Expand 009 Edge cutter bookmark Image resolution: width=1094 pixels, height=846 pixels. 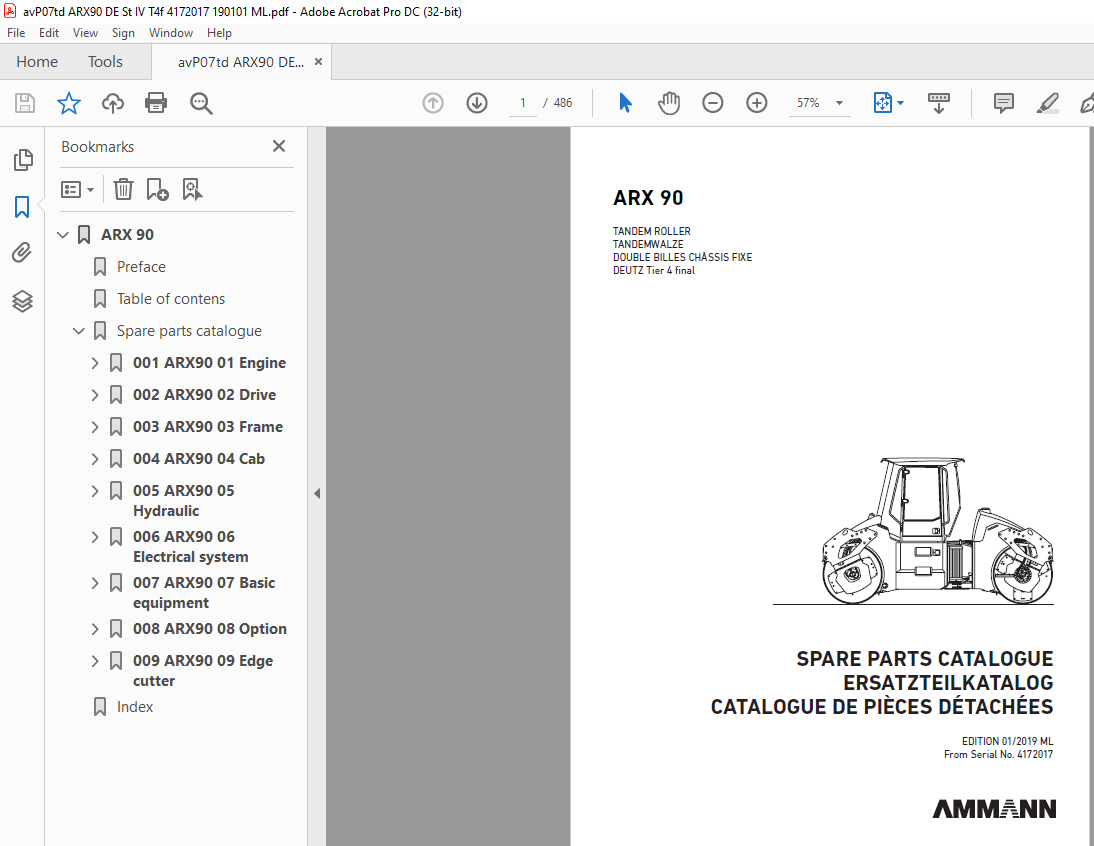click(95, 662)
